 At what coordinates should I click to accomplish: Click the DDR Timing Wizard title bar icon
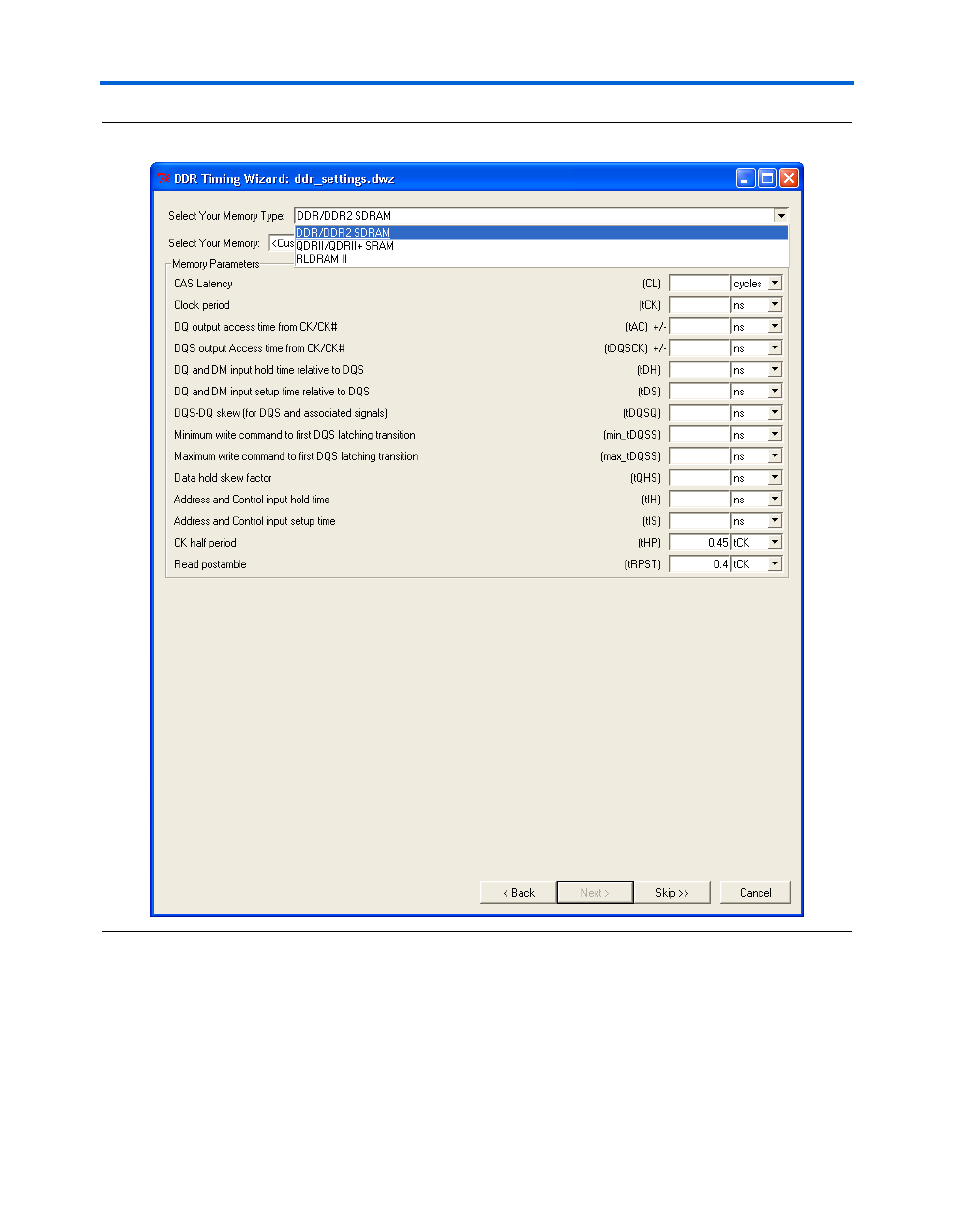164,179
